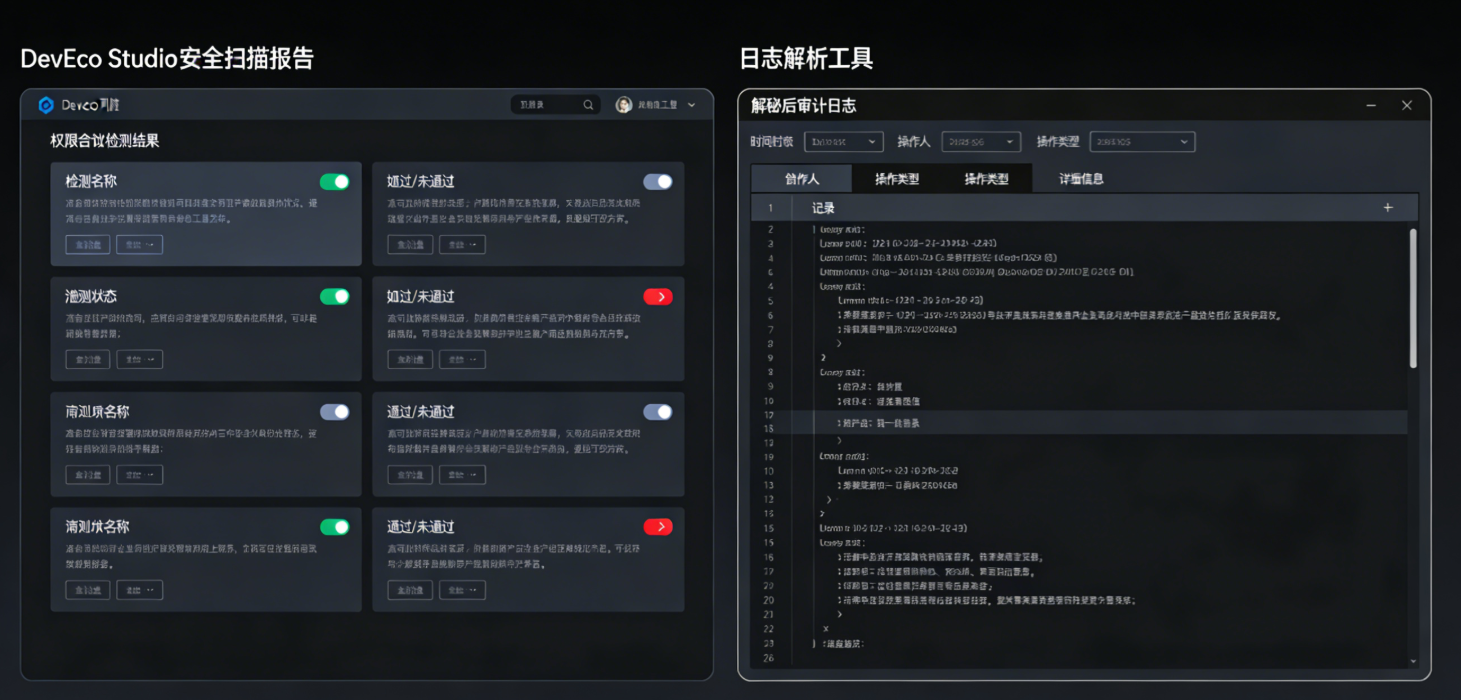Toggle gray switch in card beside 检测名称
Image resolution: width=1461 pixels, height=700 pixels.
(658, 182)
